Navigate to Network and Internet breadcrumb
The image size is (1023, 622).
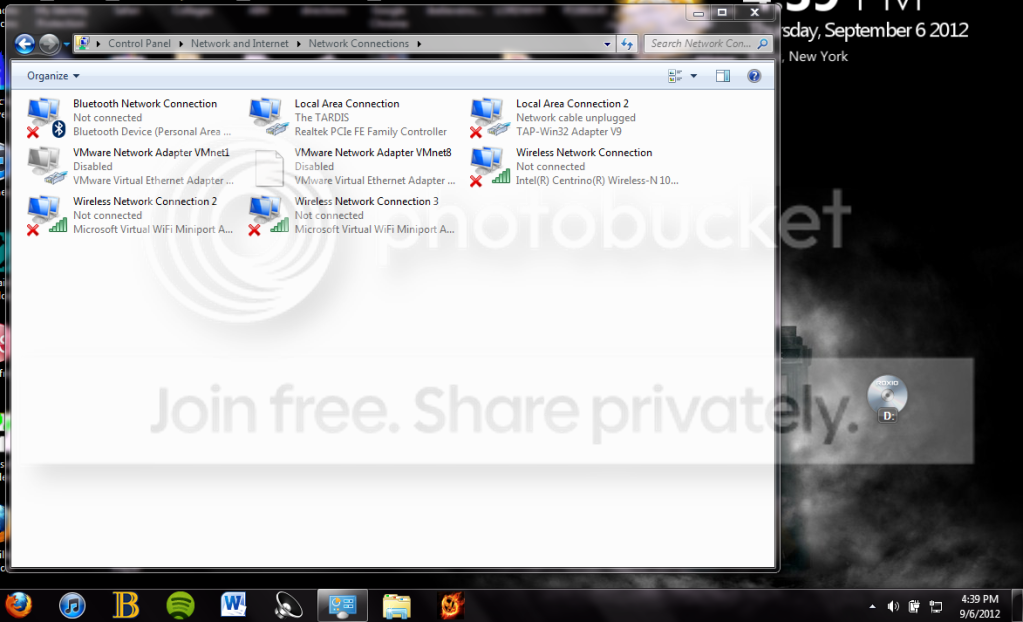239,44
